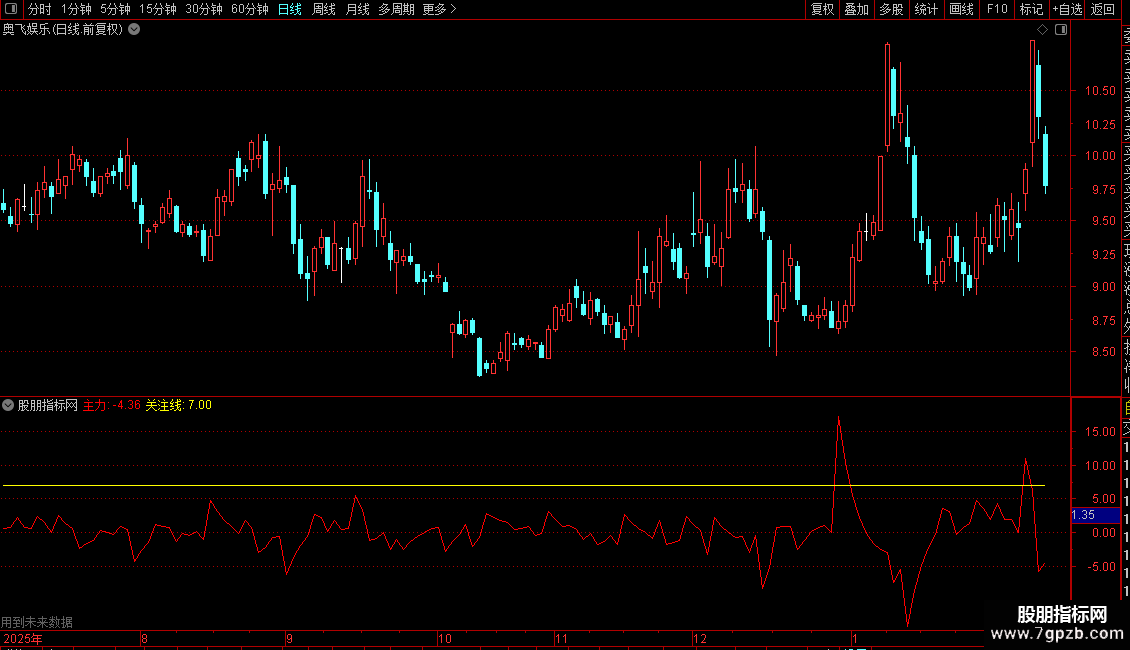Open the 画线 drawing tools
The width and height of the screenshot is (1130, 650).
coord(961,9)
